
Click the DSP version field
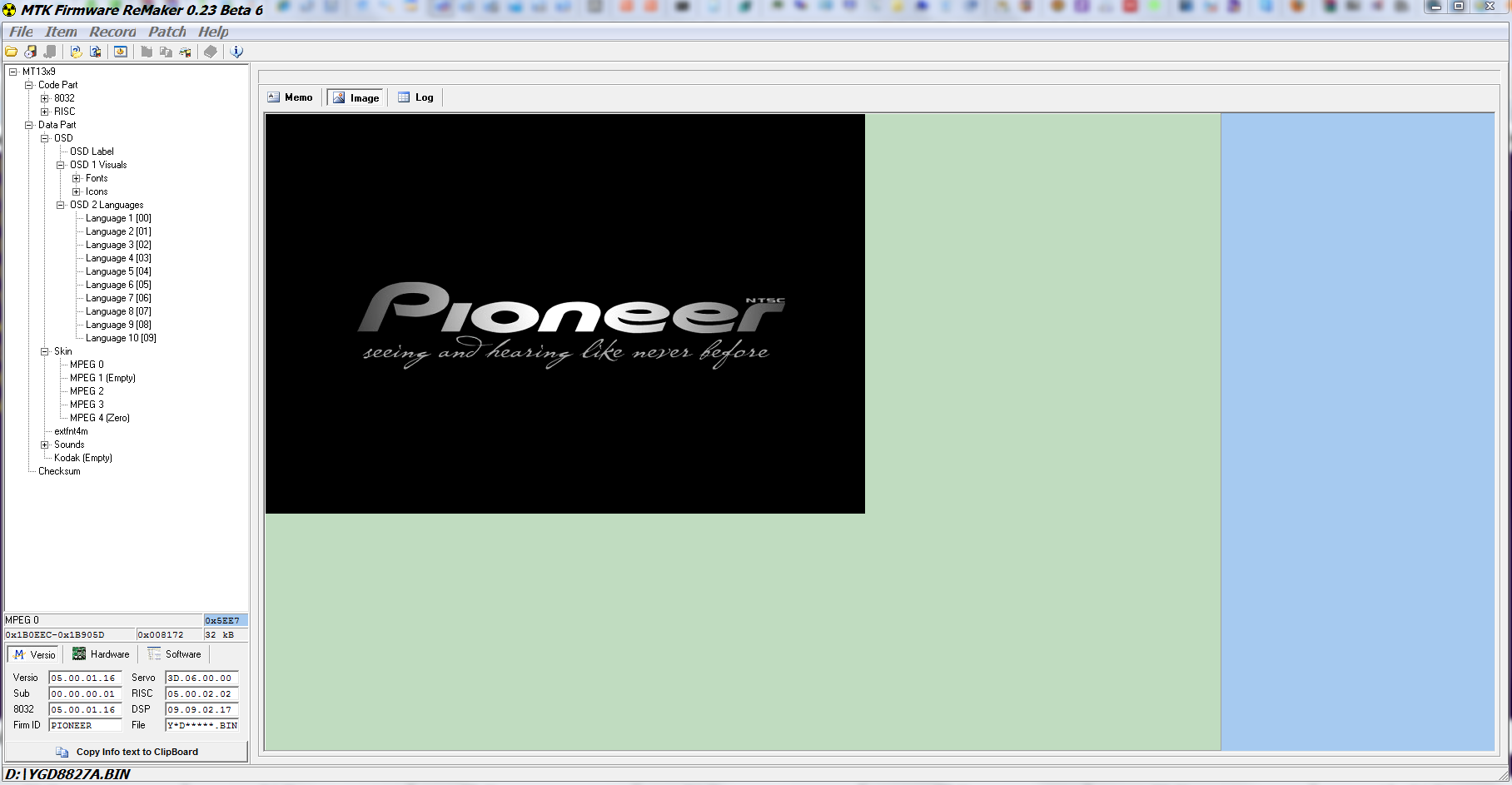[x=201, y=709]
